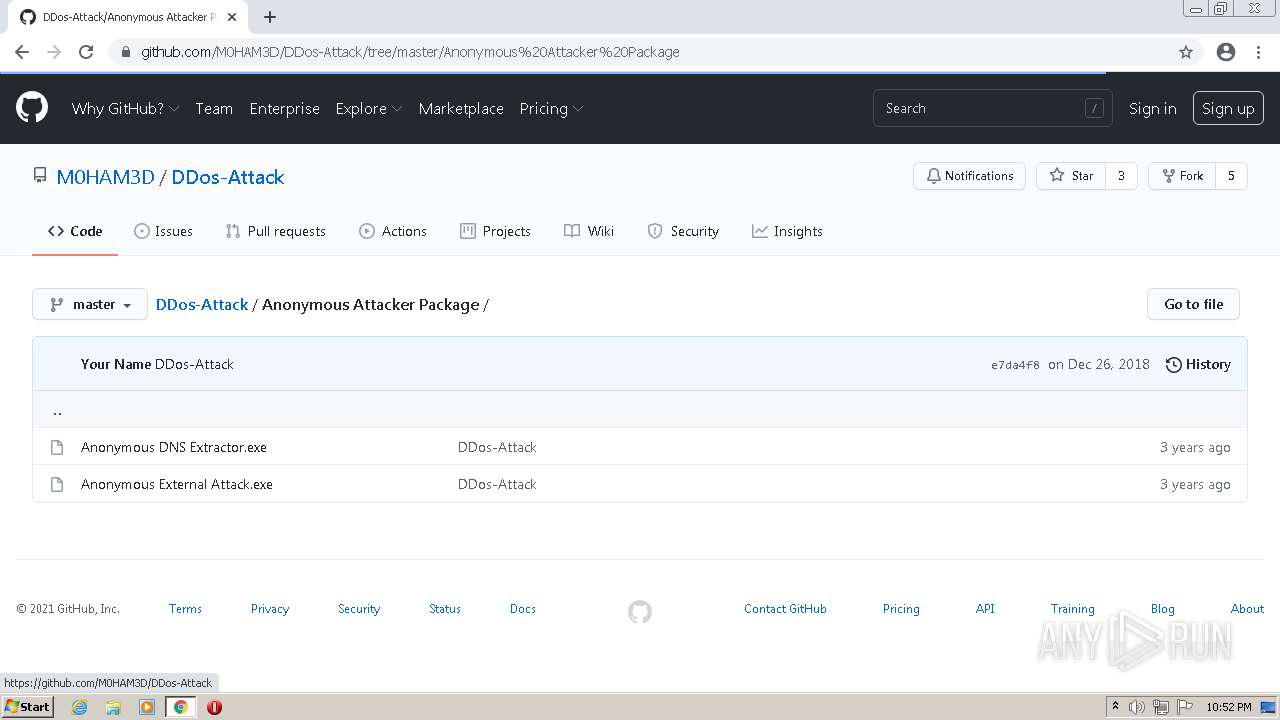Switch to the Actions tab
The width and height of the screenshot is (1280, 720).
point(393,231)
